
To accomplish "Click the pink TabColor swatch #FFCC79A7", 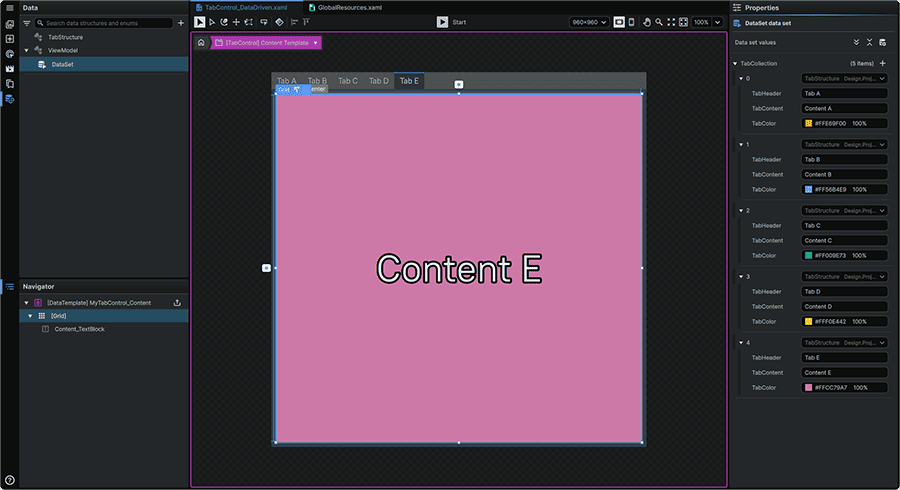I will 809,387.
